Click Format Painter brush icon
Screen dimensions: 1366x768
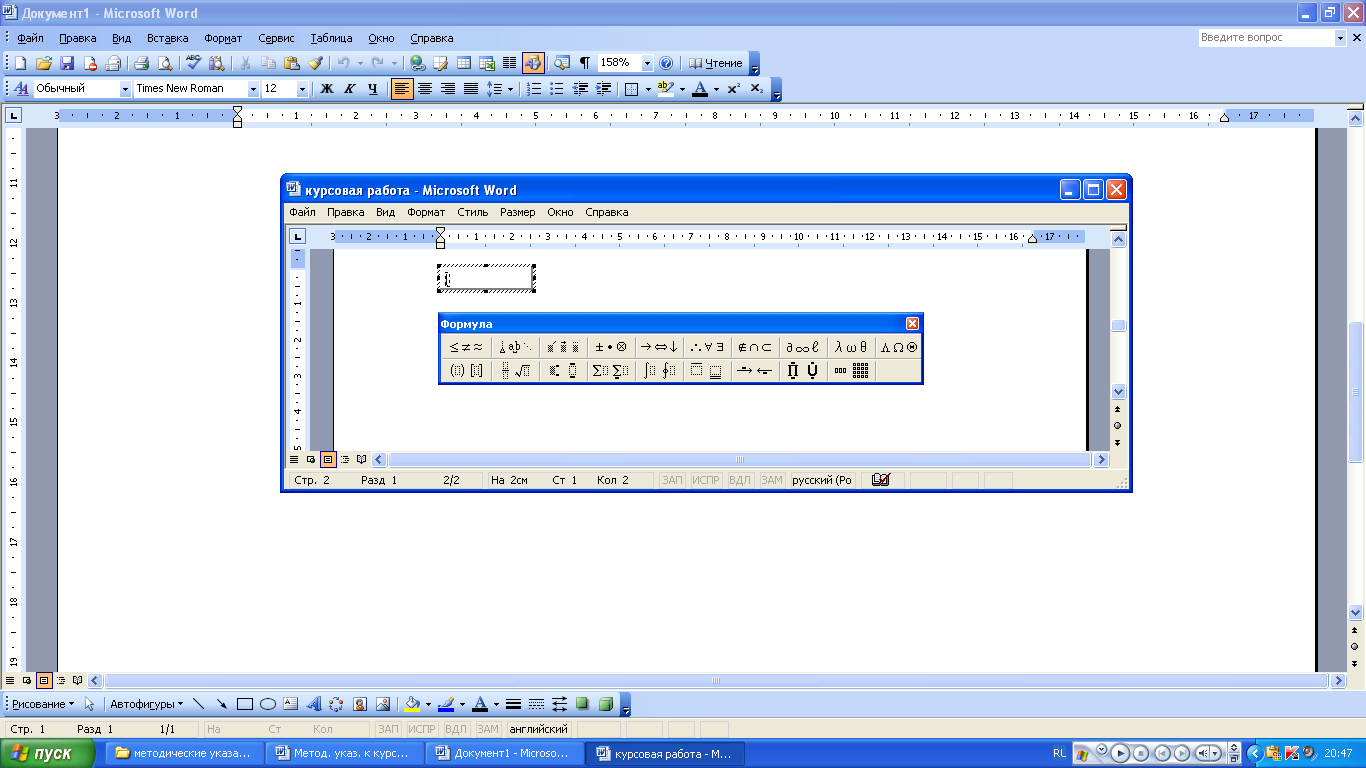315,63
